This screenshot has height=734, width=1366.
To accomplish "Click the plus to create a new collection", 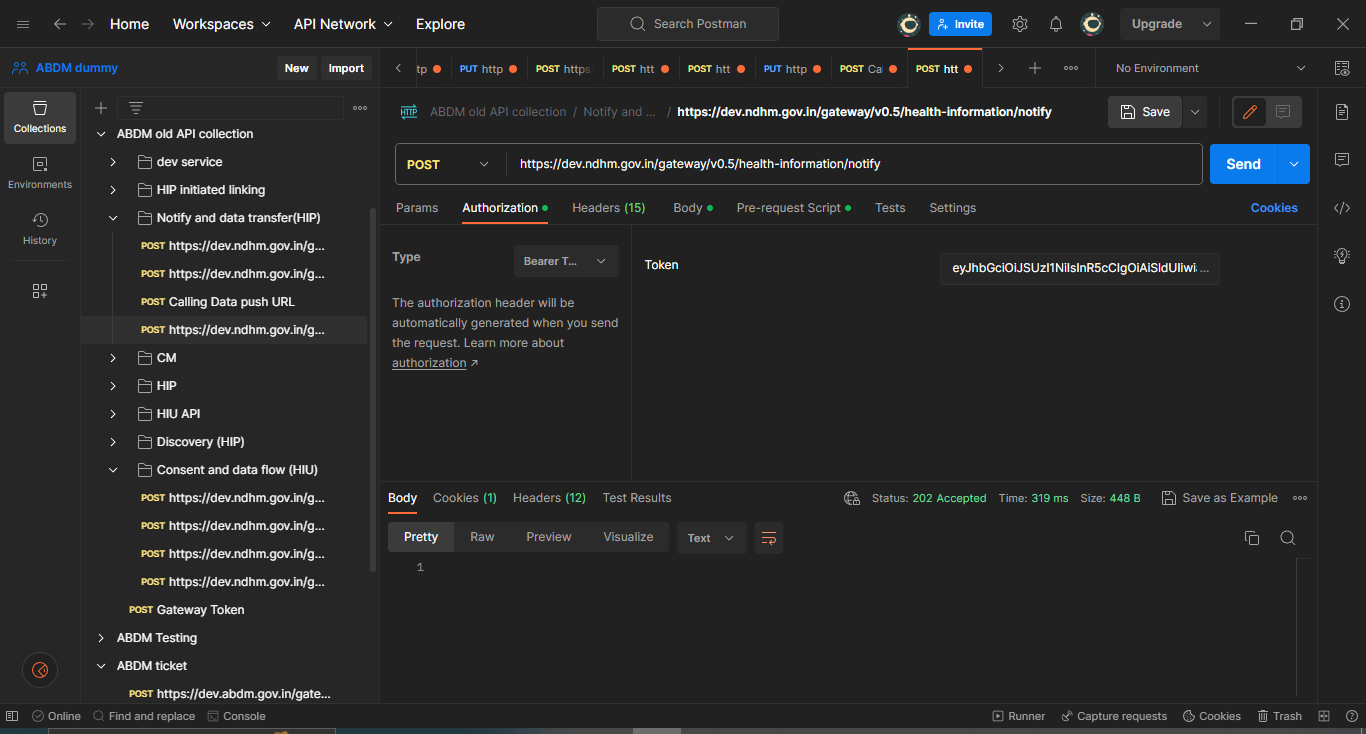I will coord(101,108).
